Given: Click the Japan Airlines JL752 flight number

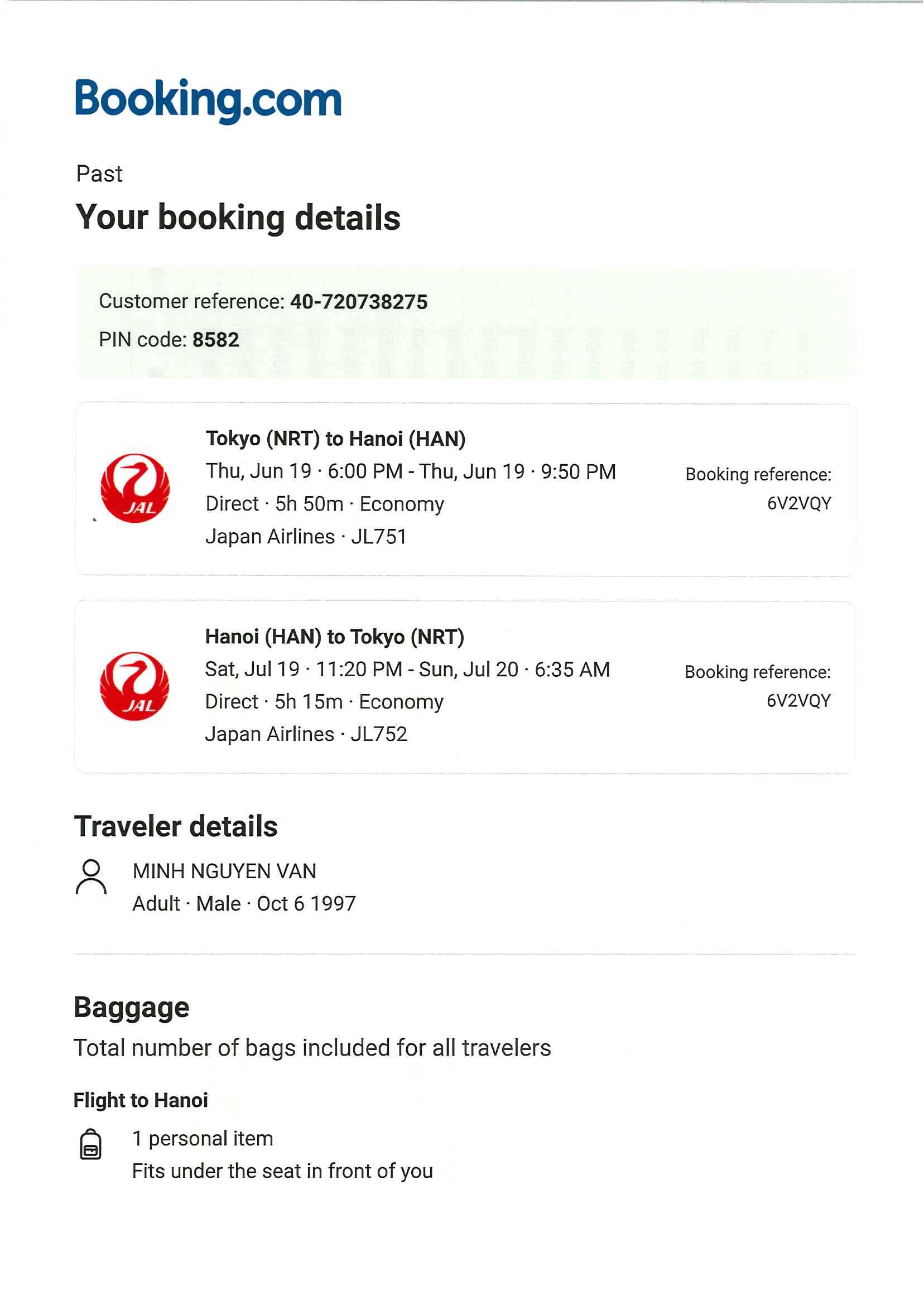Looking at the screenshot, I should click(379, 734).
